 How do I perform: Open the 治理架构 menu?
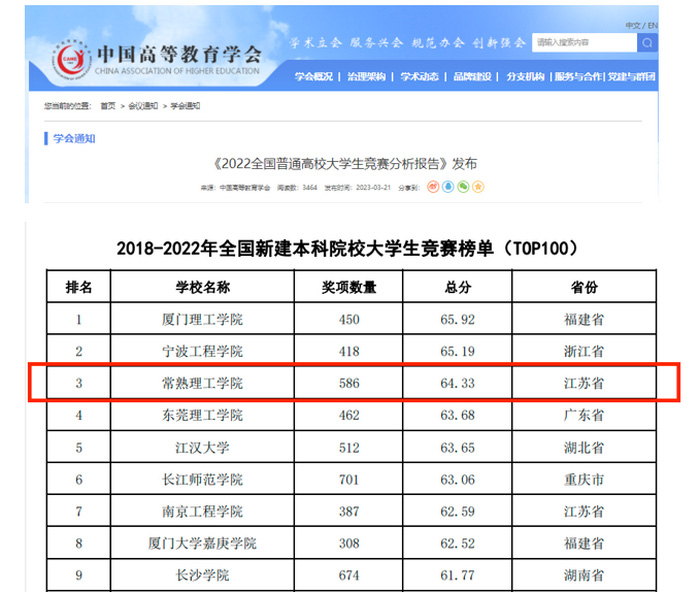(366, 77)
